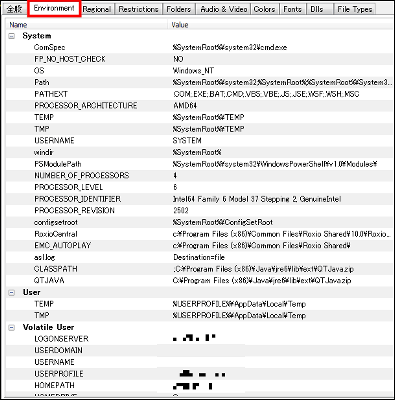Select the PSModulePath row
Screen dimensions: 395x400
(199, 164)
